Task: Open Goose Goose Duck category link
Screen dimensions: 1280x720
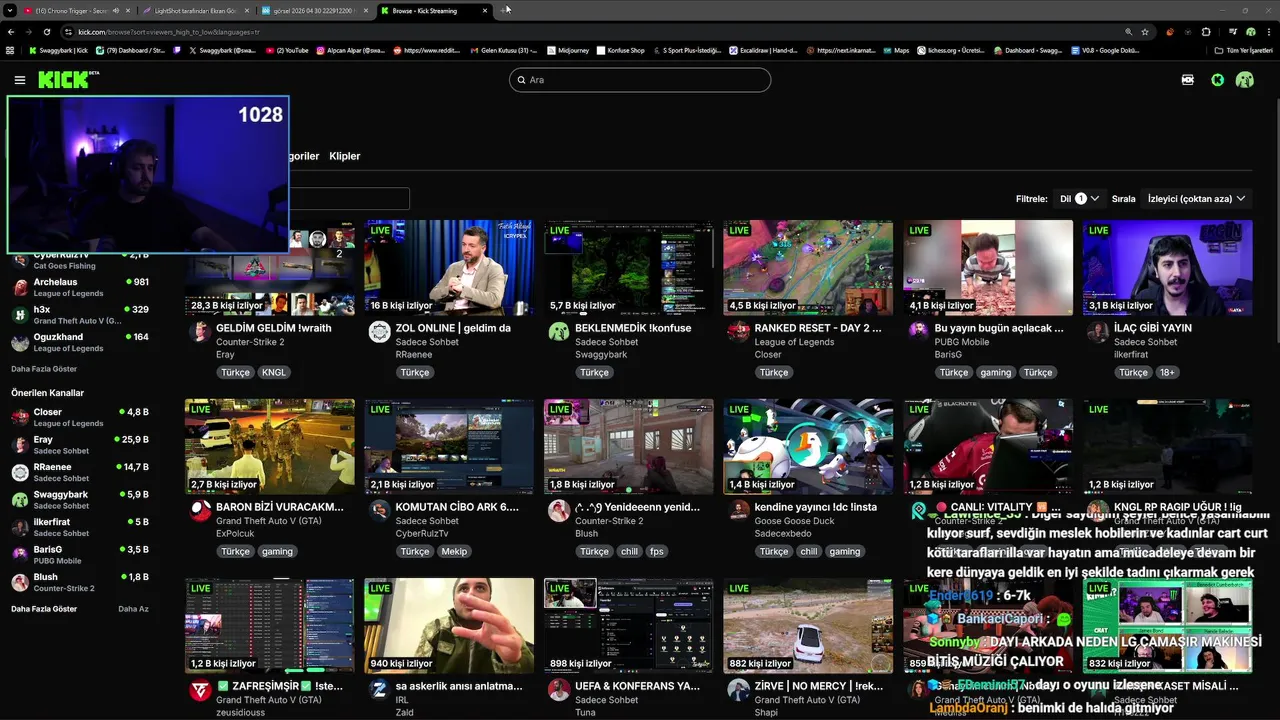Action: click(794, 521)
